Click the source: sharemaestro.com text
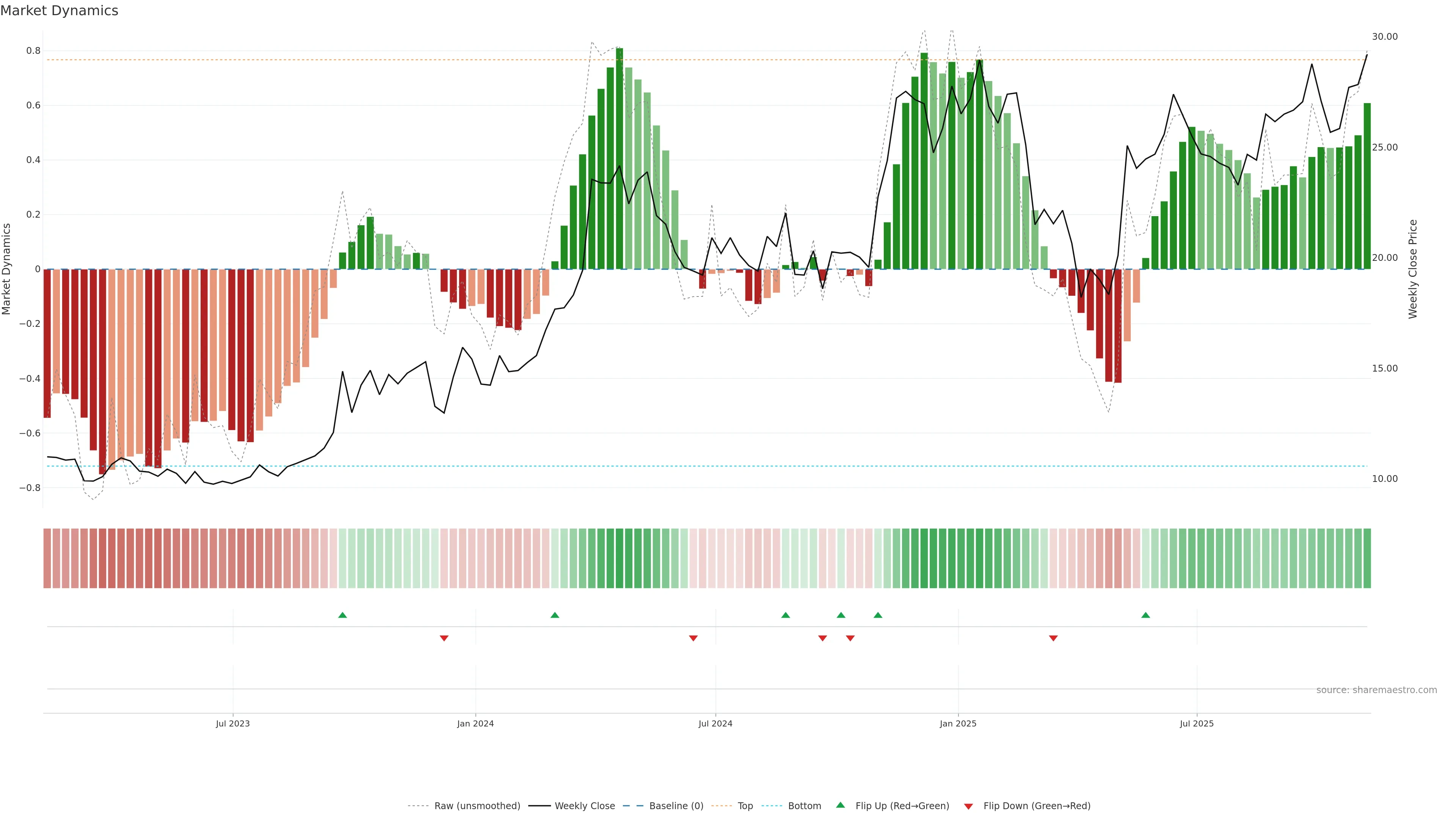 tap(1376, 690)
